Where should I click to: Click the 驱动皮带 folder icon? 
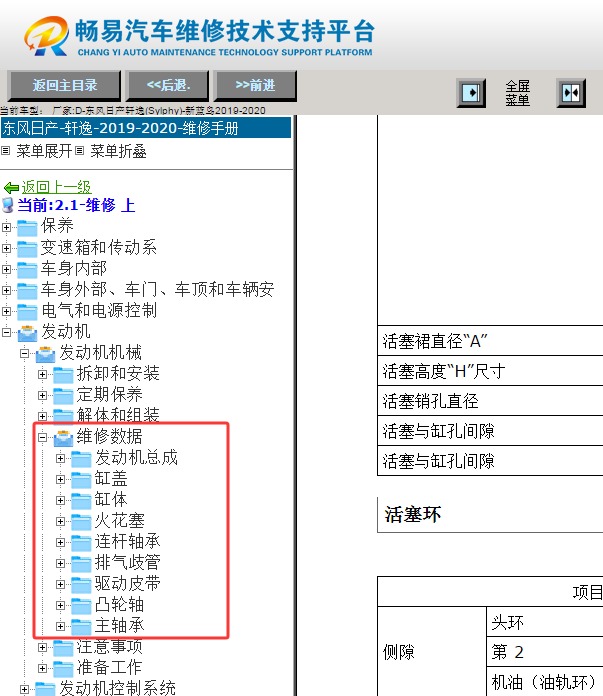(x=81, y=585)
